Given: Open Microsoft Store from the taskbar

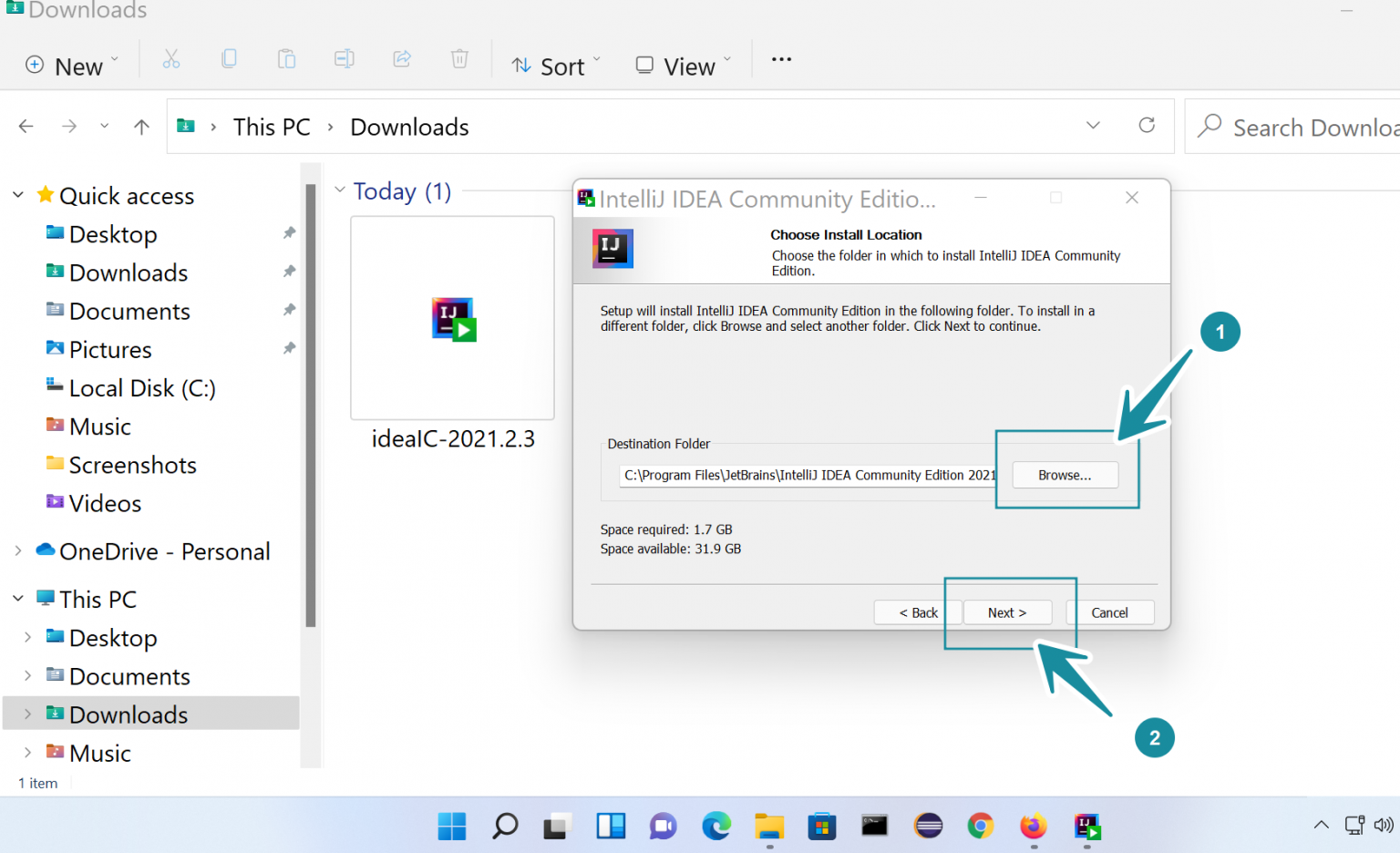Looking at the screenshot, I should click(x=821, y=827).
